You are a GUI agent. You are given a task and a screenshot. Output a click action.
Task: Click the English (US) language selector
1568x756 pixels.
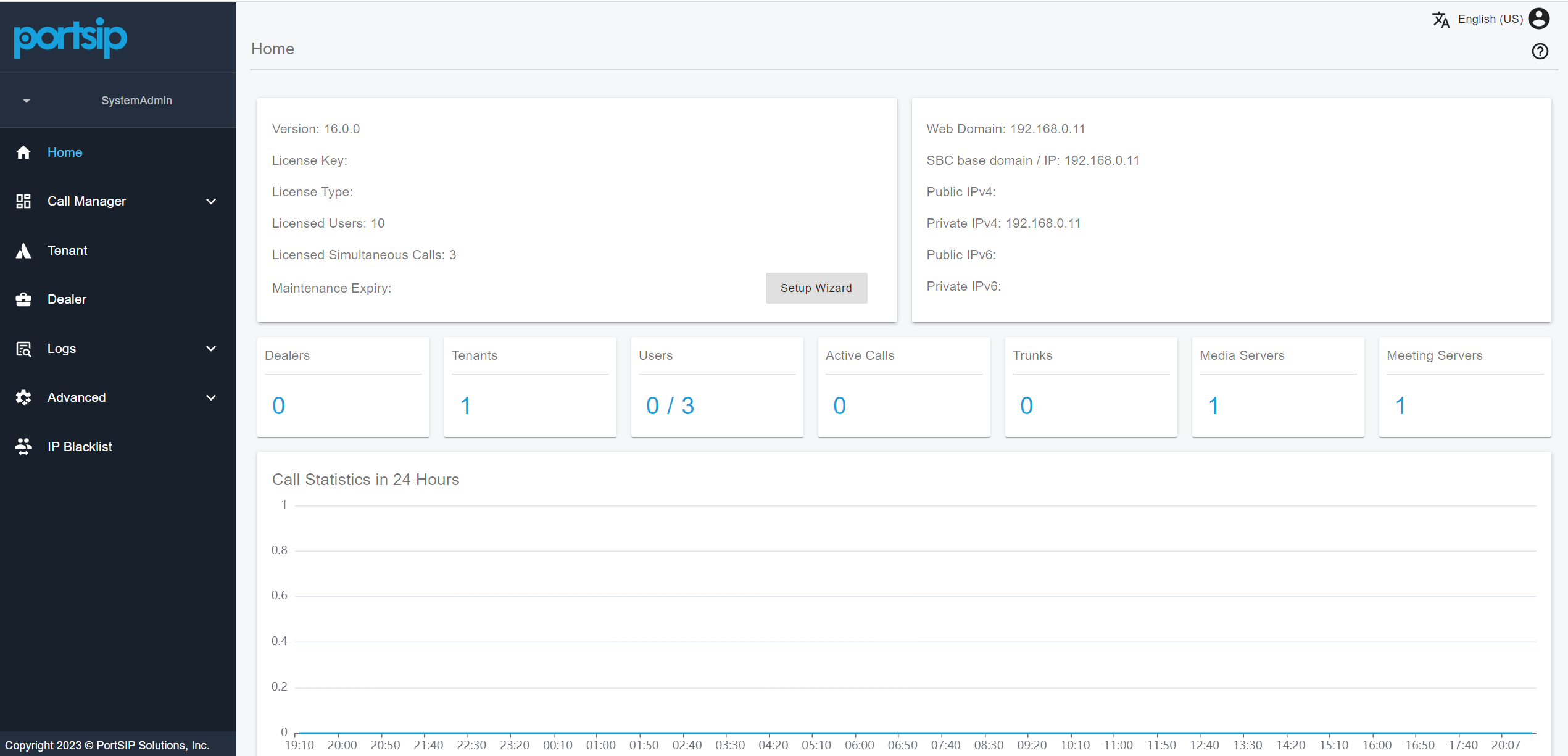[x=1490, y=19]
